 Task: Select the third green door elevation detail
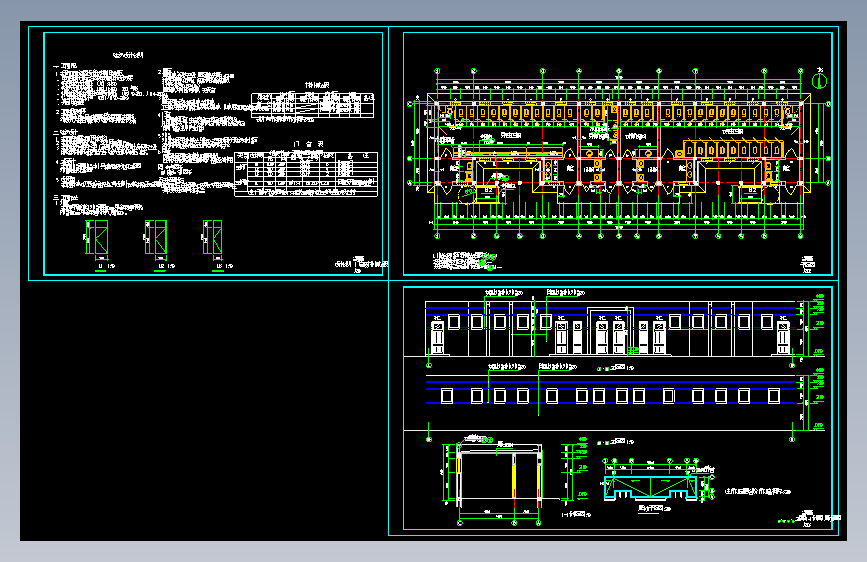tap(213, 239)
